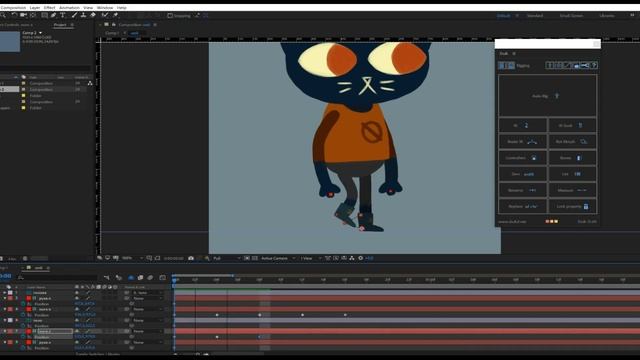Open parent dropdown of the topmost layer
This screenshot has width=640, height=360.
(147, 293)
